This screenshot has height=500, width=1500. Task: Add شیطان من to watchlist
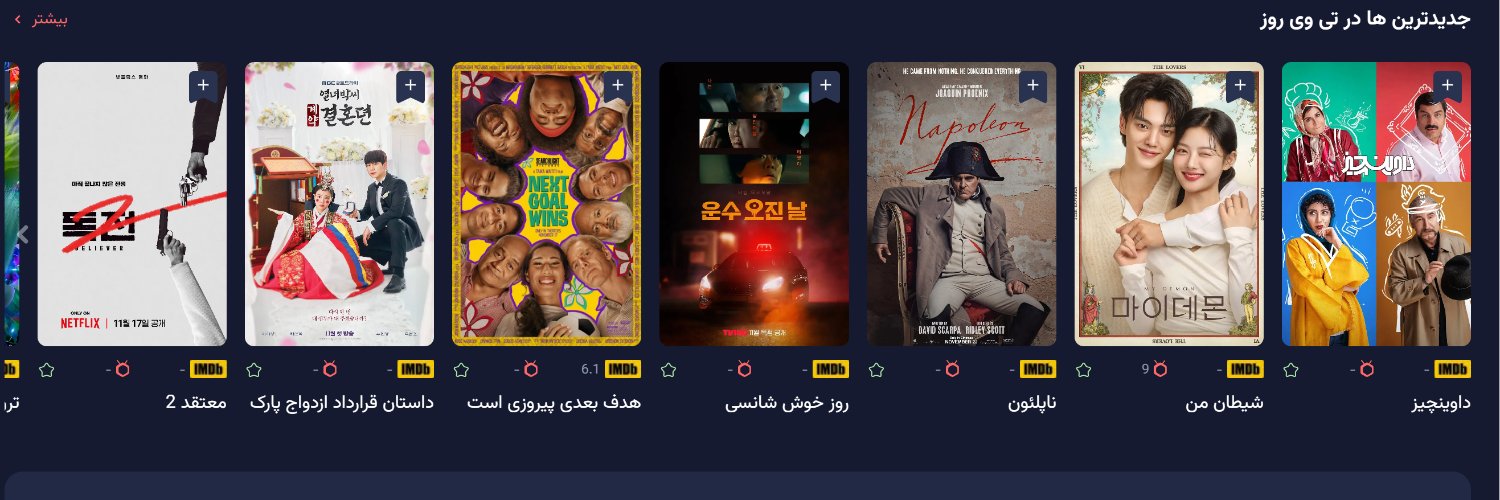[x=1241, y=86]
